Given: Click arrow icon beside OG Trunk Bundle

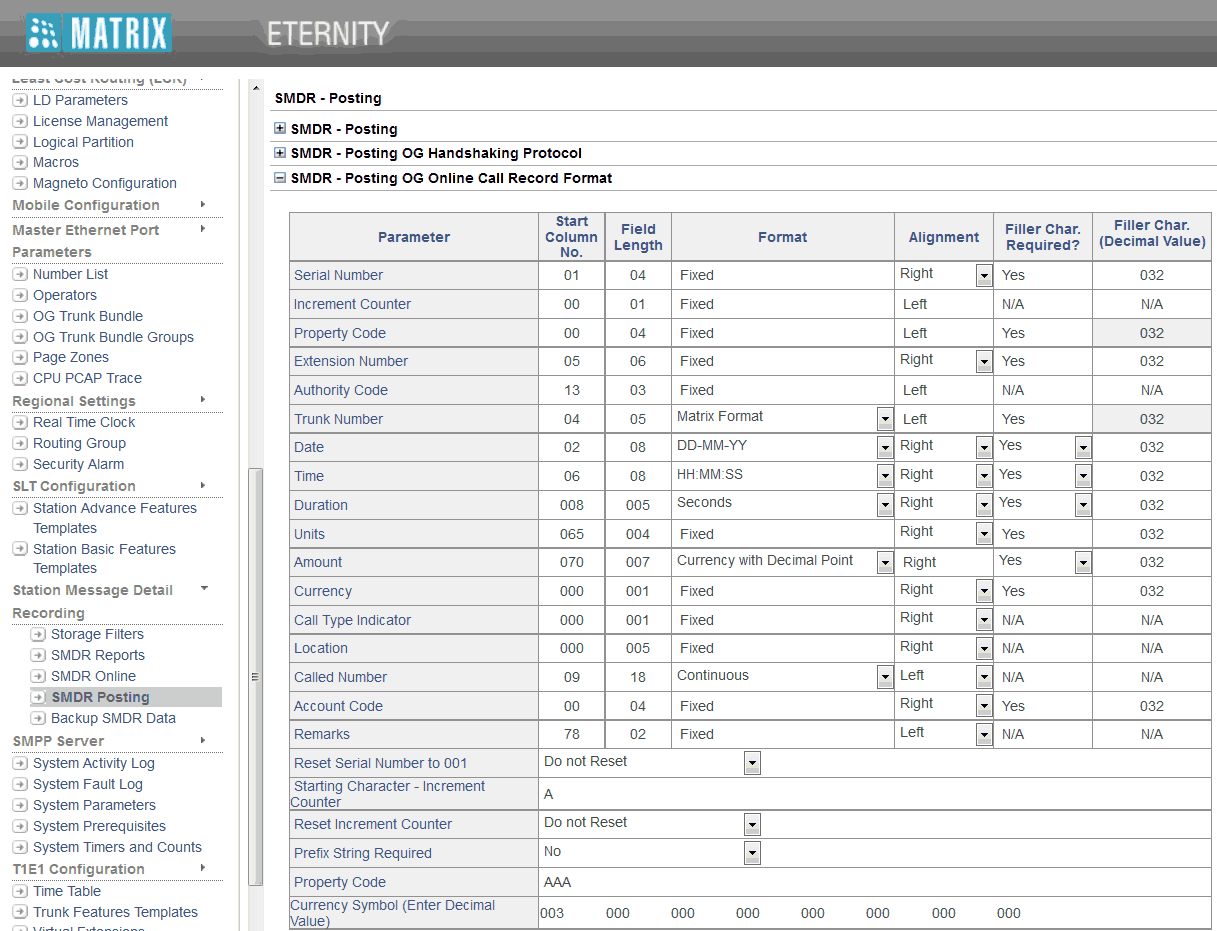Looking at the screenshot, I should 20,316.
